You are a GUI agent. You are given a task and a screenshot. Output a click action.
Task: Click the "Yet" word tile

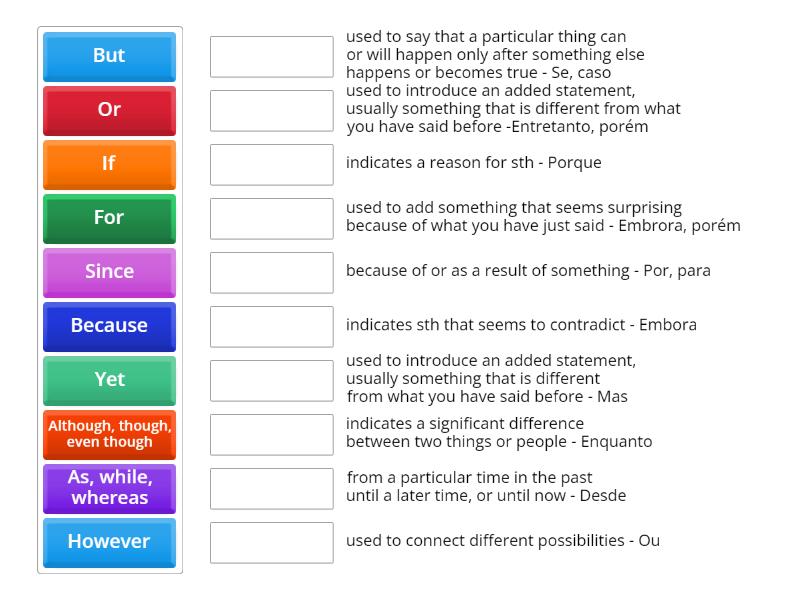pyautogui.click(x=109, y=380)
